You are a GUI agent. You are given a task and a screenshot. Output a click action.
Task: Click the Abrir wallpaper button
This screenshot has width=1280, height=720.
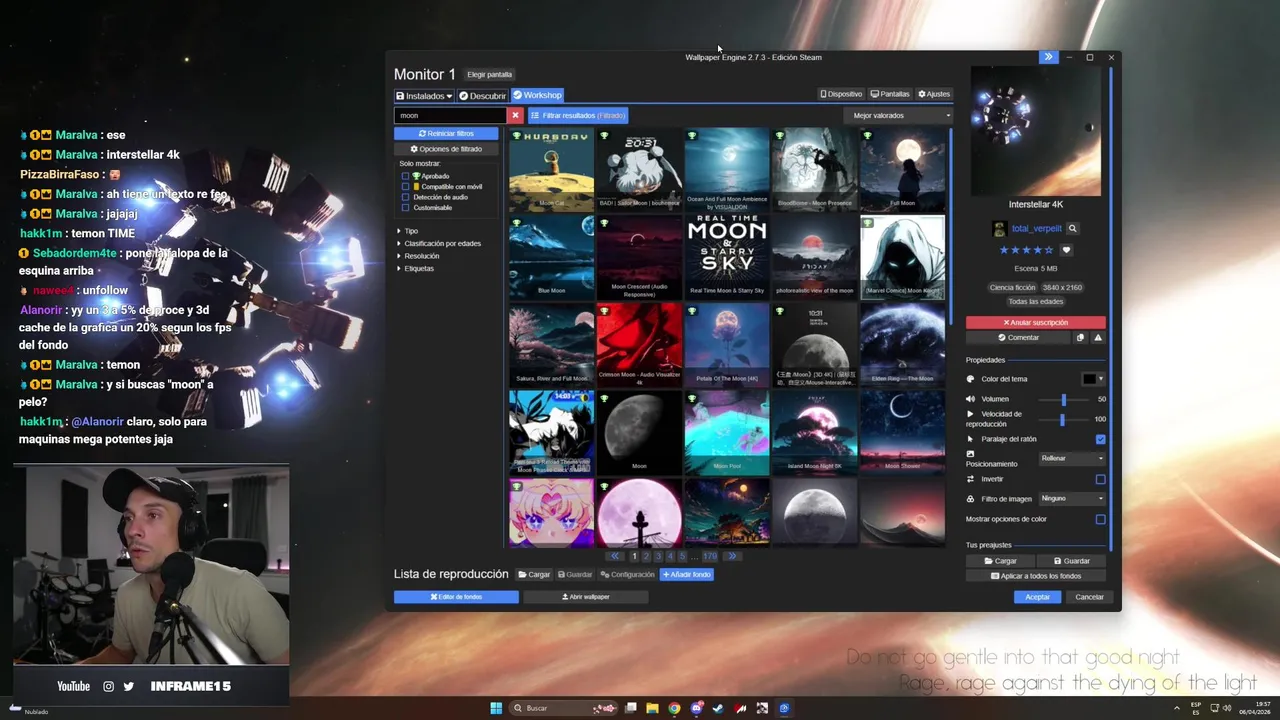(586, 597)
